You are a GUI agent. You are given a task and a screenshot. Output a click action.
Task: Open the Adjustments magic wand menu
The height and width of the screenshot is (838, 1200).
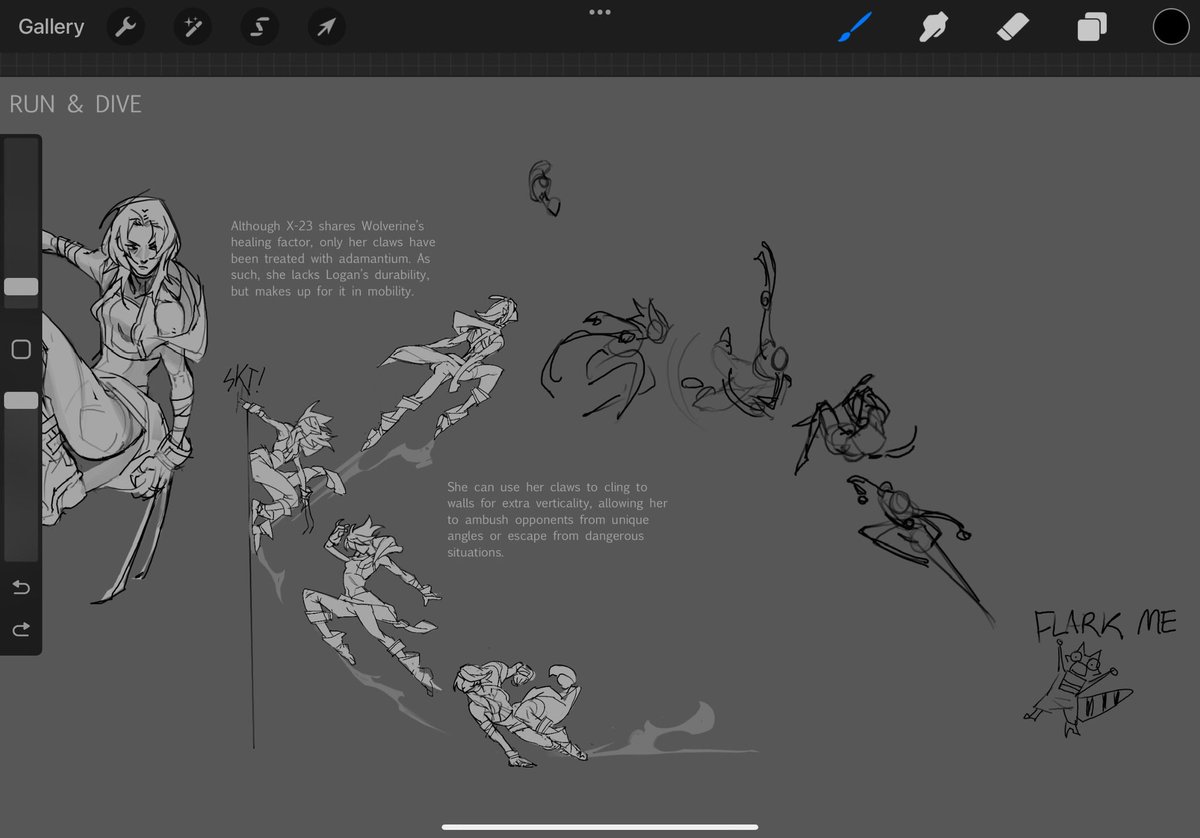tap(192, 27)
